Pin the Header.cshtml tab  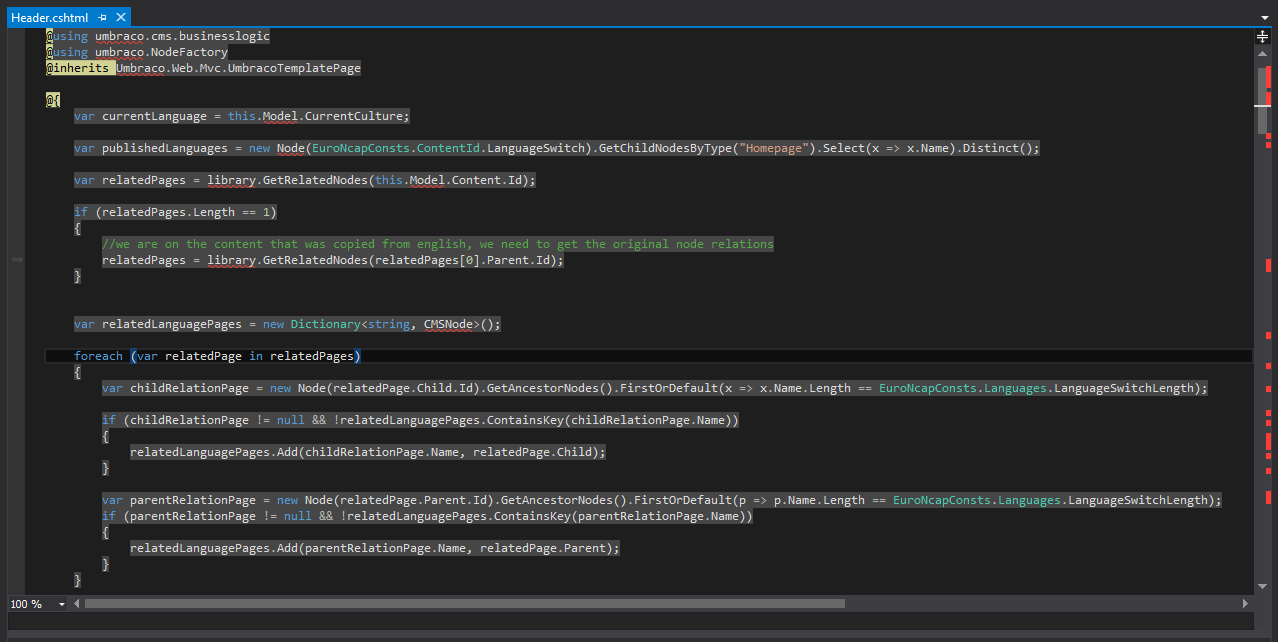(103, 18)
